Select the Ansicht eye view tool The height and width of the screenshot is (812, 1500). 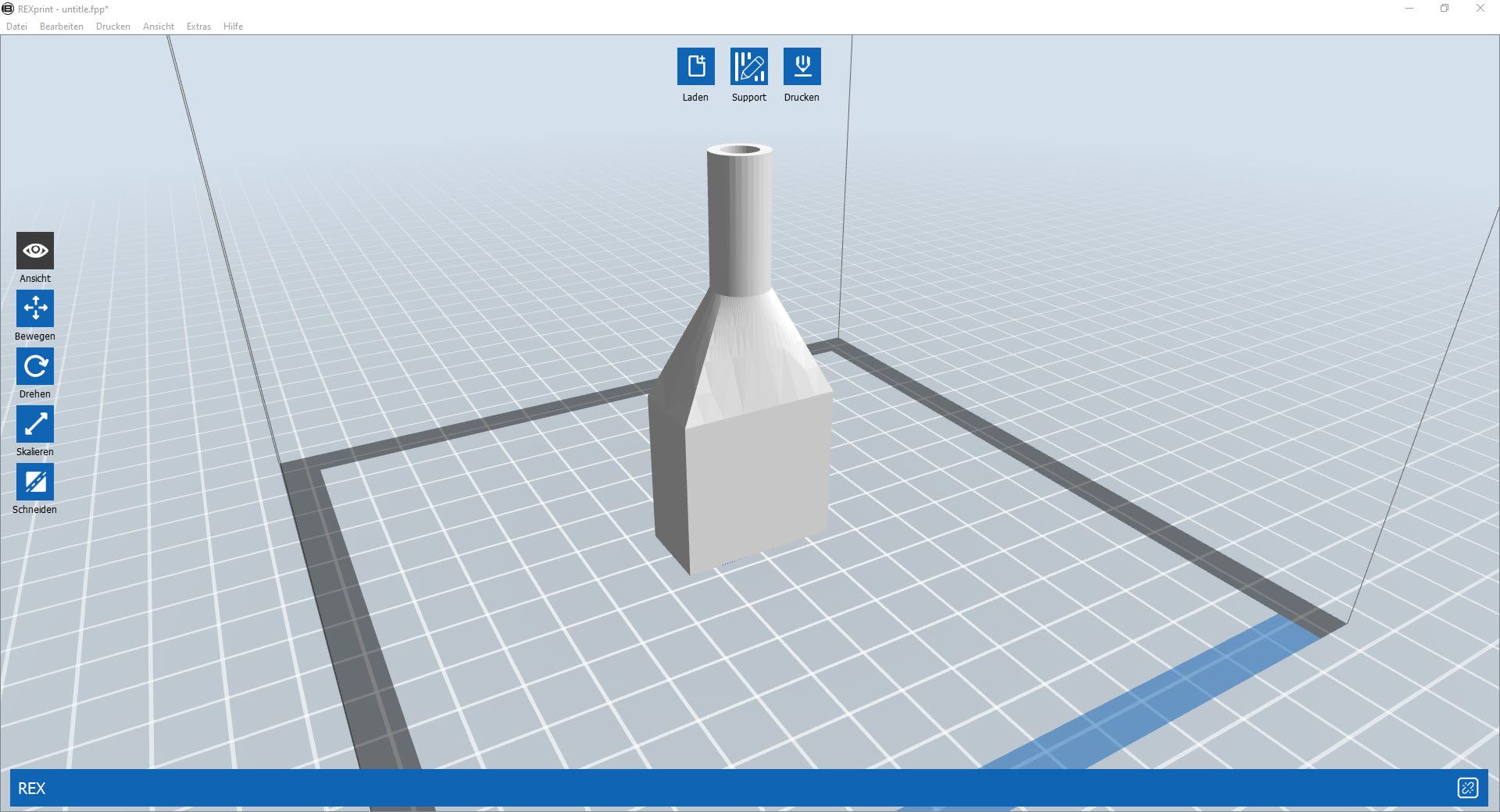click(x=35, y=251)
